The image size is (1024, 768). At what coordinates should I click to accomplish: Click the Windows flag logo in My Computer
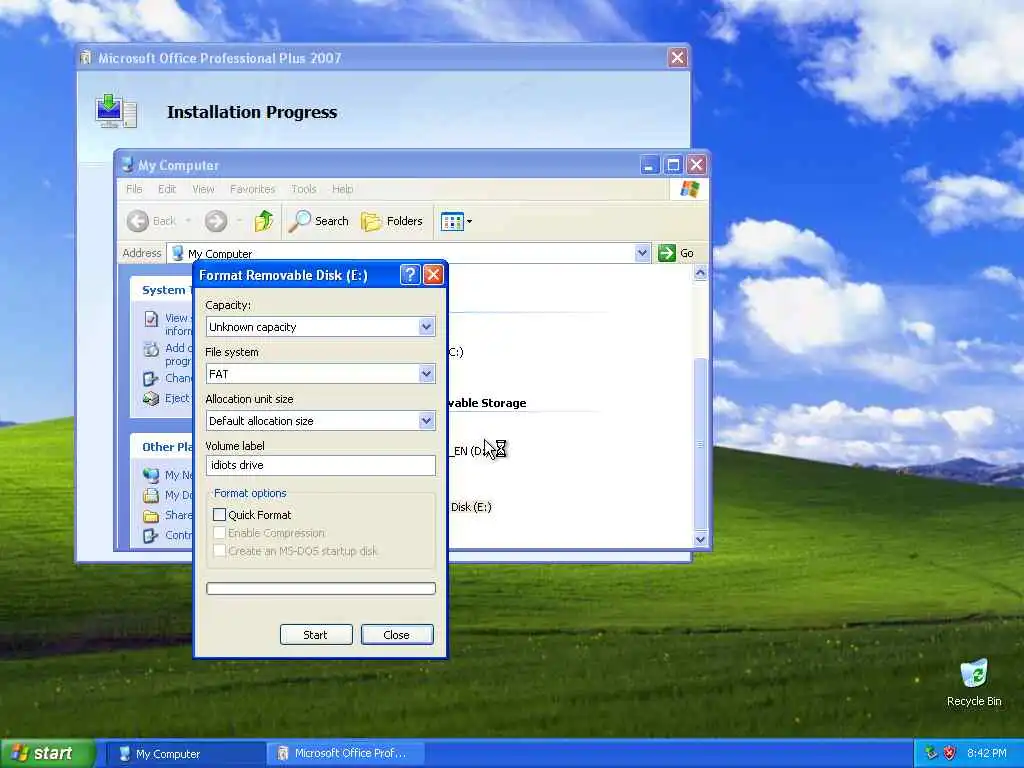(690, 189)
